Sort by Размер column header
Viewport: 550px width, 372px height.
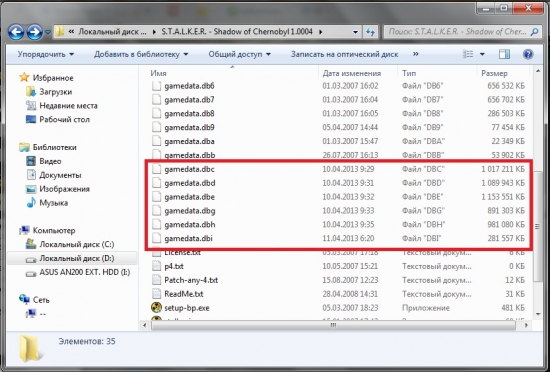point(494,73)
